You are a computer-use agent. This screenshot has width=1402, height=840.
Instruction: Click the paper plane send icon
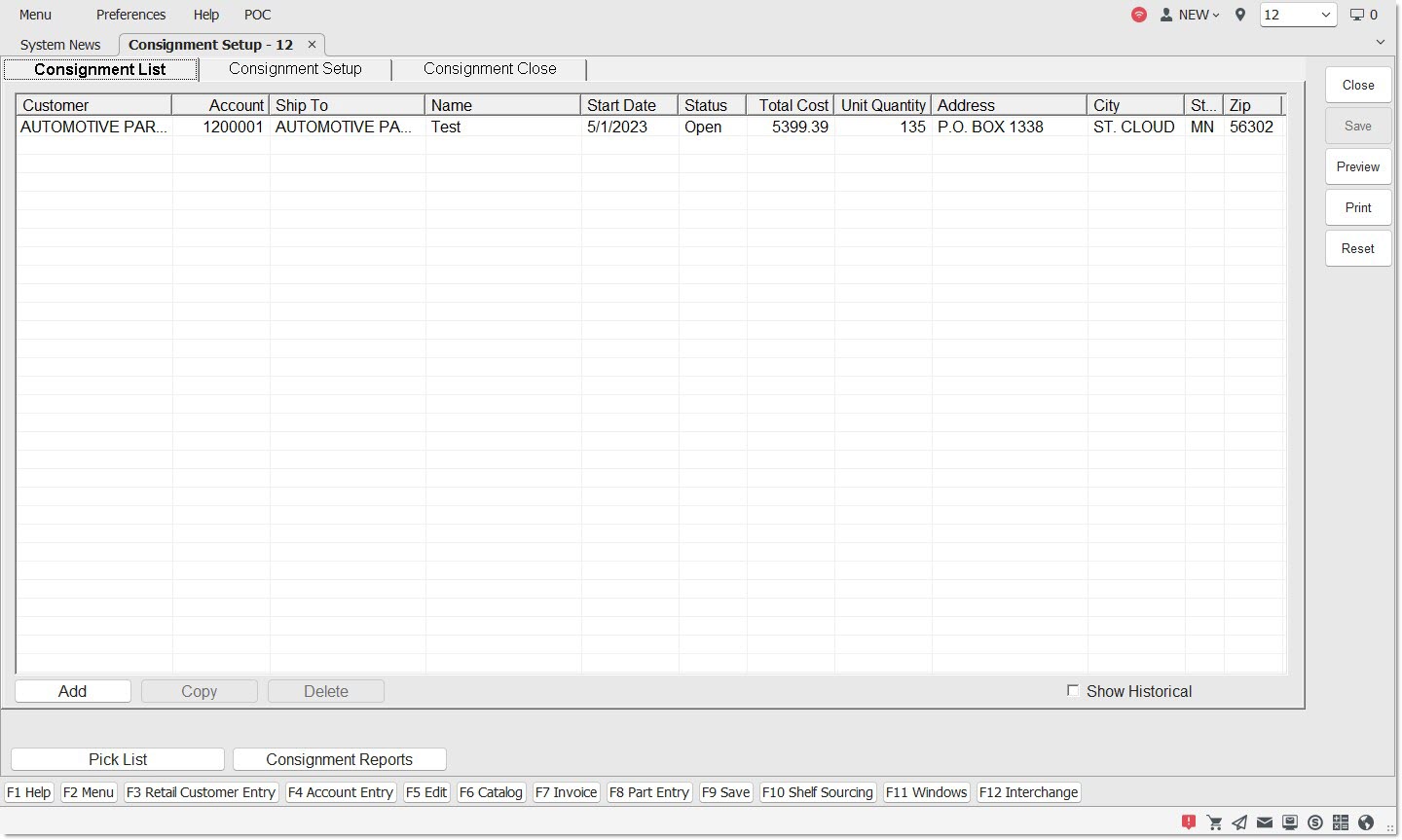pyautogui.click(x=1239, y=822)
